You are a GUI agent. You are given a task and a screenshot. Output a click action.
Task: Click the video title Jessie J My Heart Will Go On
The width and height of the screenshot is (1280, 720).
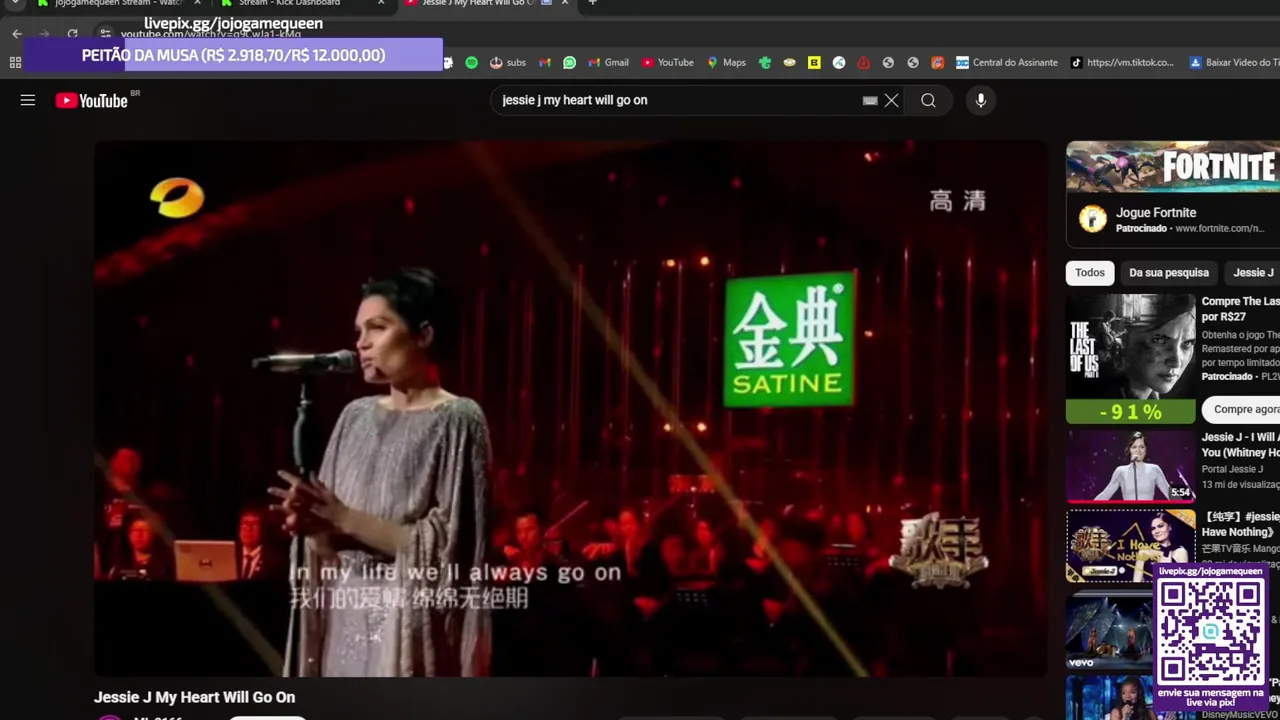tap(194, 697)
